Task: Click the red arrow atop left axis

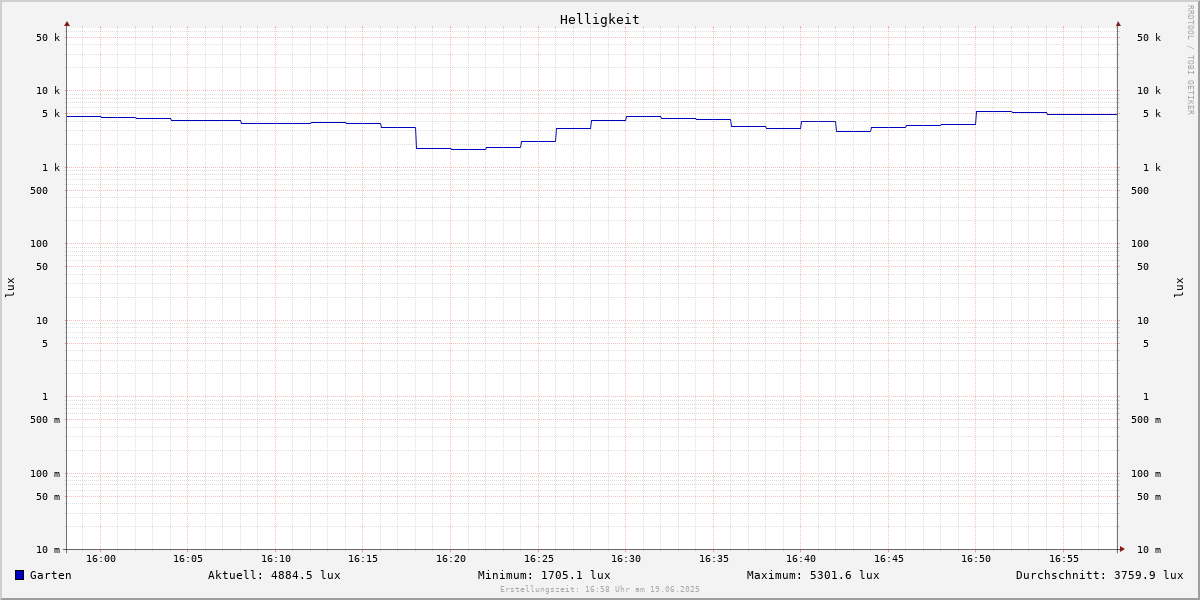Action: coord(67,24)
